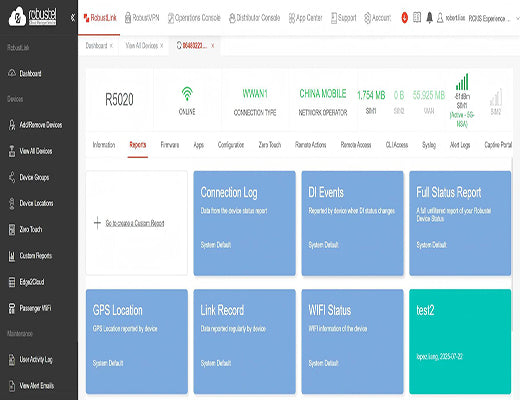The height and width of the screenshot is (400, 520).
Task: Open the Account menu
Action: coord(377,18)
